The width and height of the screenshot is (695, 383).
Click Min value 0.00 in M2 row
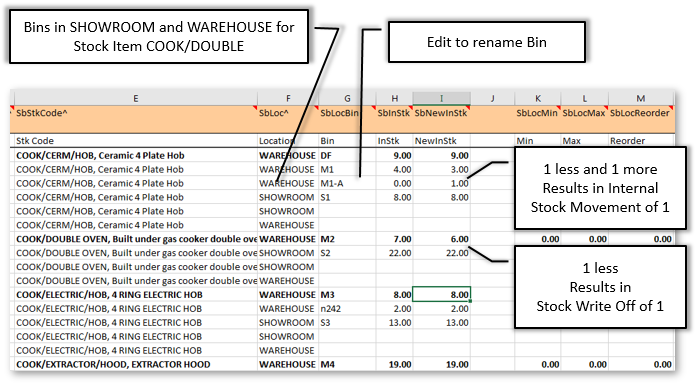tap(538, 239)
